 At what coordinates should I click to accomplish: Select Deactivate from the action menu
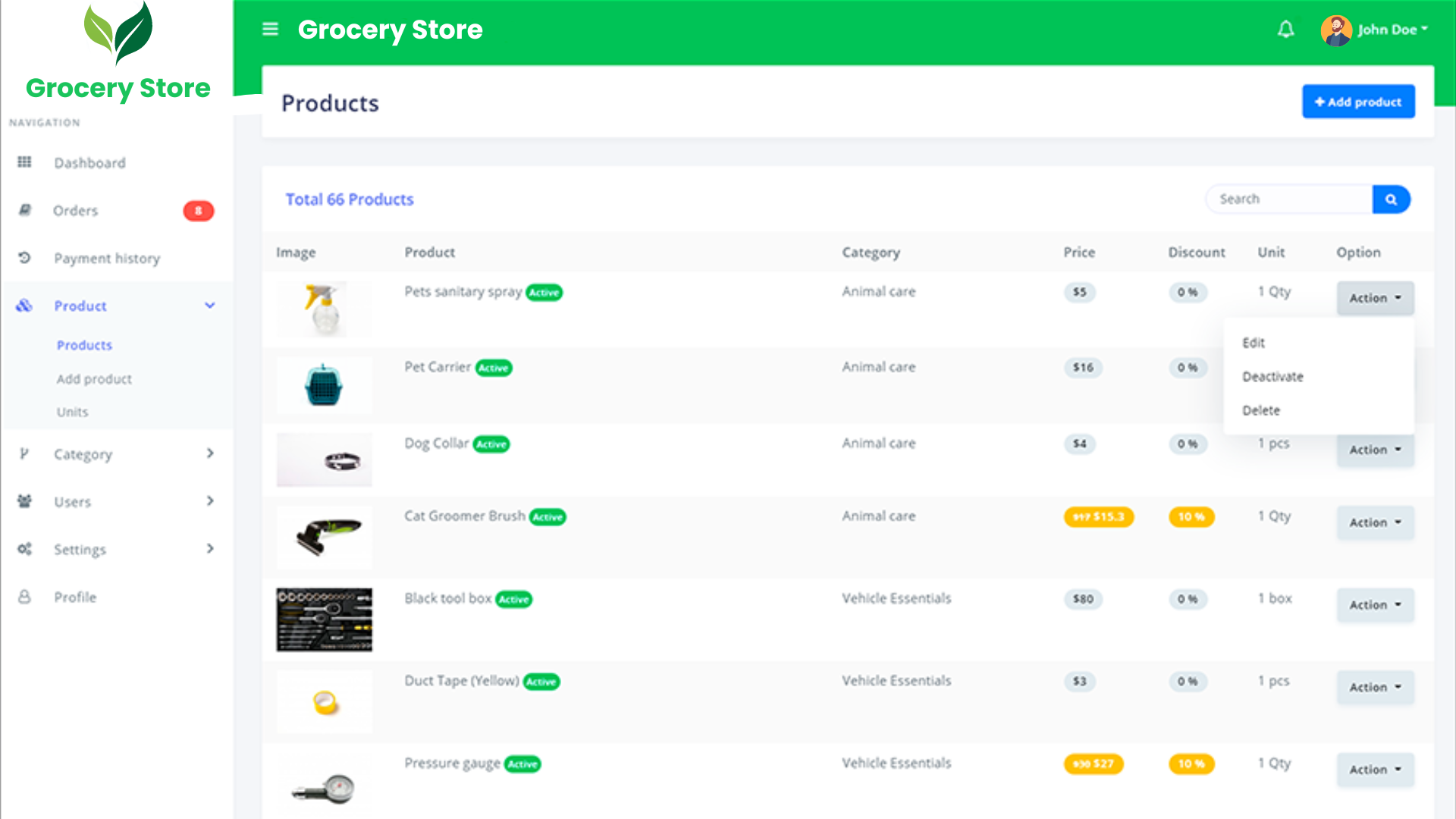pyautogui.click(x=1272, y=377)
